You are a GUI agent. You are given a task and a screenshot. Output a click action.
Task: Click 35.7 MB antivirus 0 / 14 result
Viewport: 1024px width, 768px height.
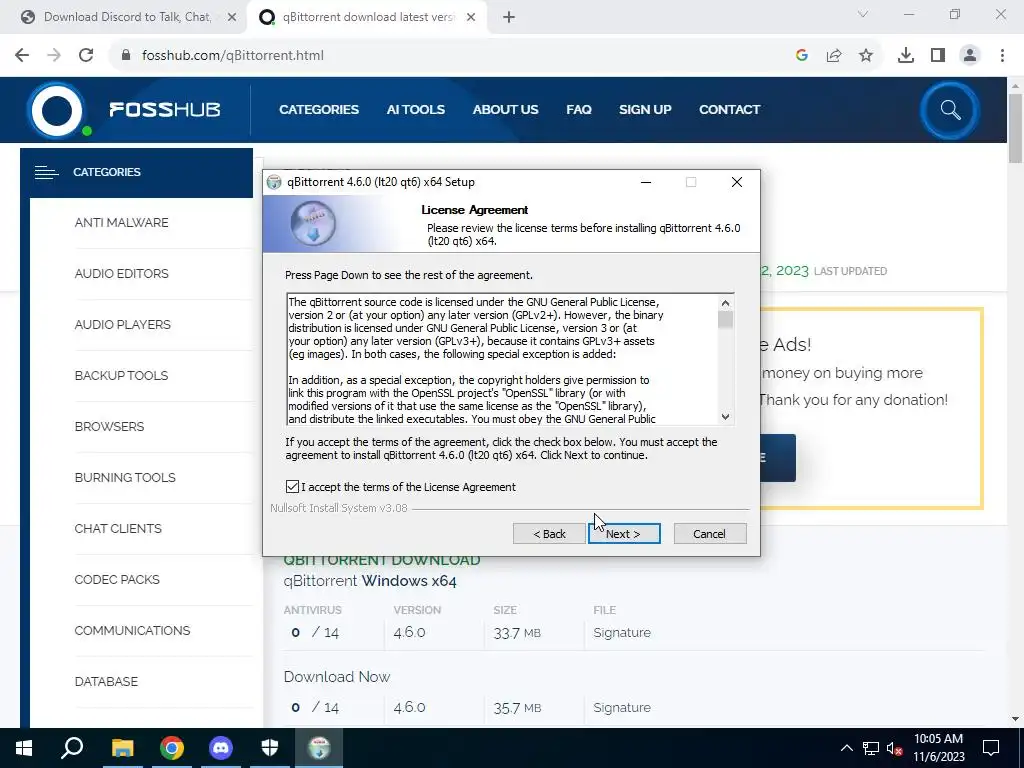click(x=315, y=708)
